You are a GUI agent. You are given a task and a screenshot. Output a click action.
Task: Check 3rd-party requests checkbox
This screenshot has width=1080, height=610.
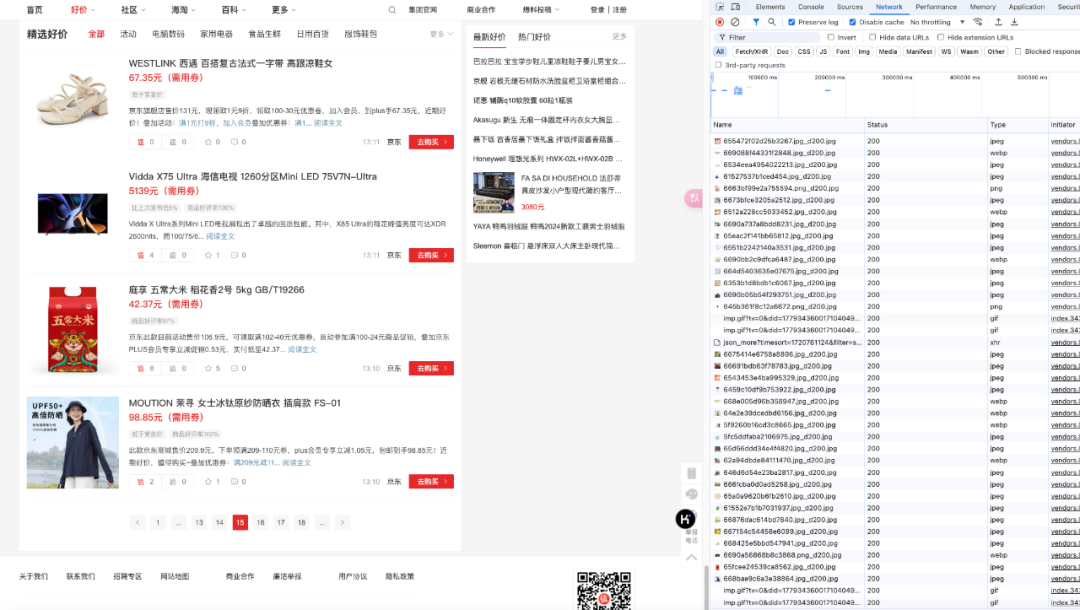(718, 65)
